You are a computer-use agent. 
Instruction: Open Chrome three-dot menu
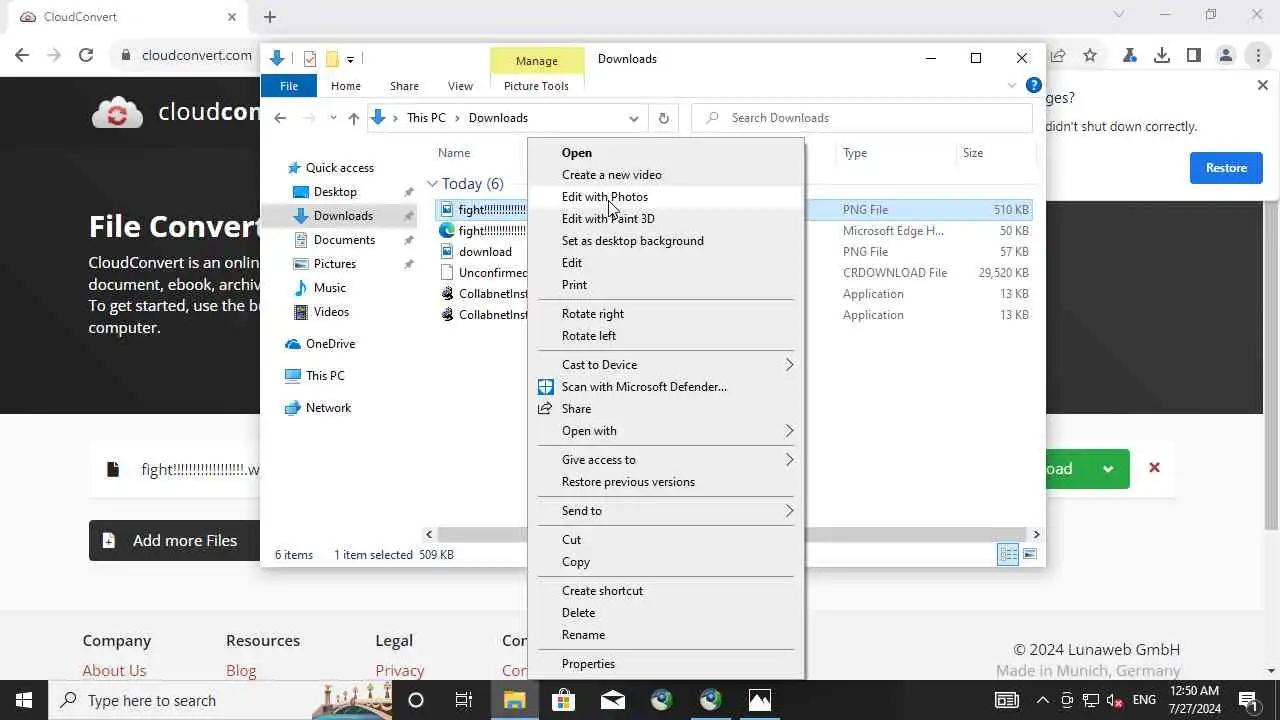1258,56
